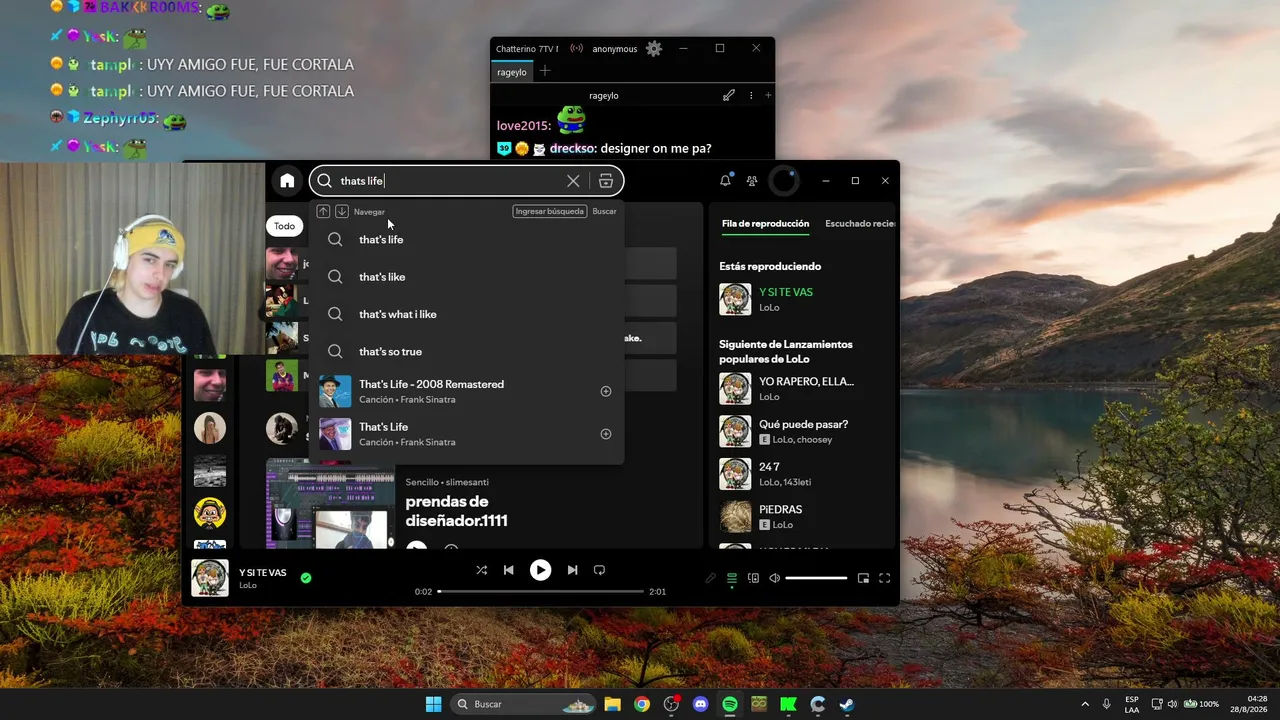Open Chatterino settings gear

point(654,48)
